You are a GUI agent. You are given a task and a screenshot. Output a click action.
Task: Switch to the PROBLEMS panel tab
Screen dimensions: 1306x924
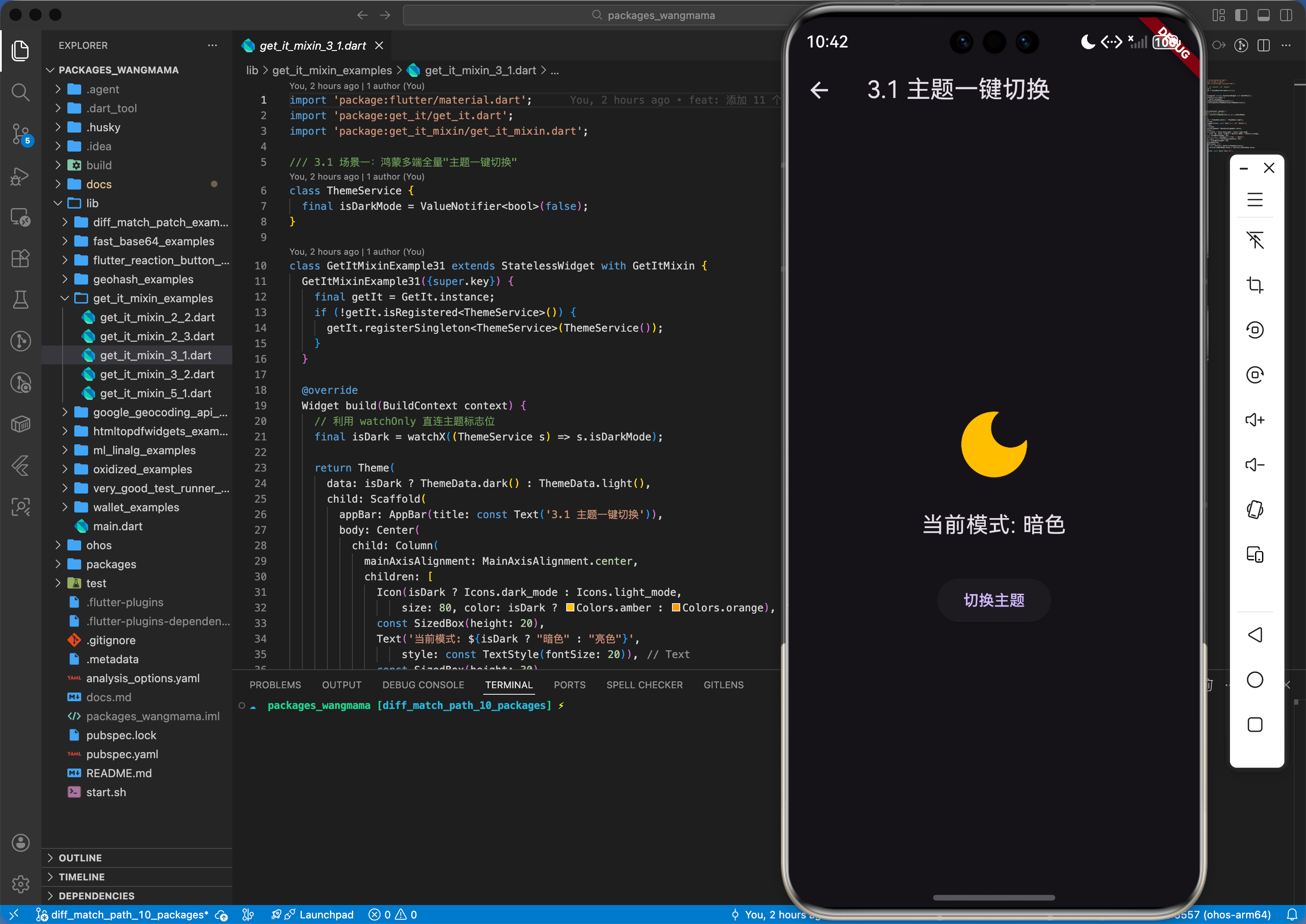275,684
